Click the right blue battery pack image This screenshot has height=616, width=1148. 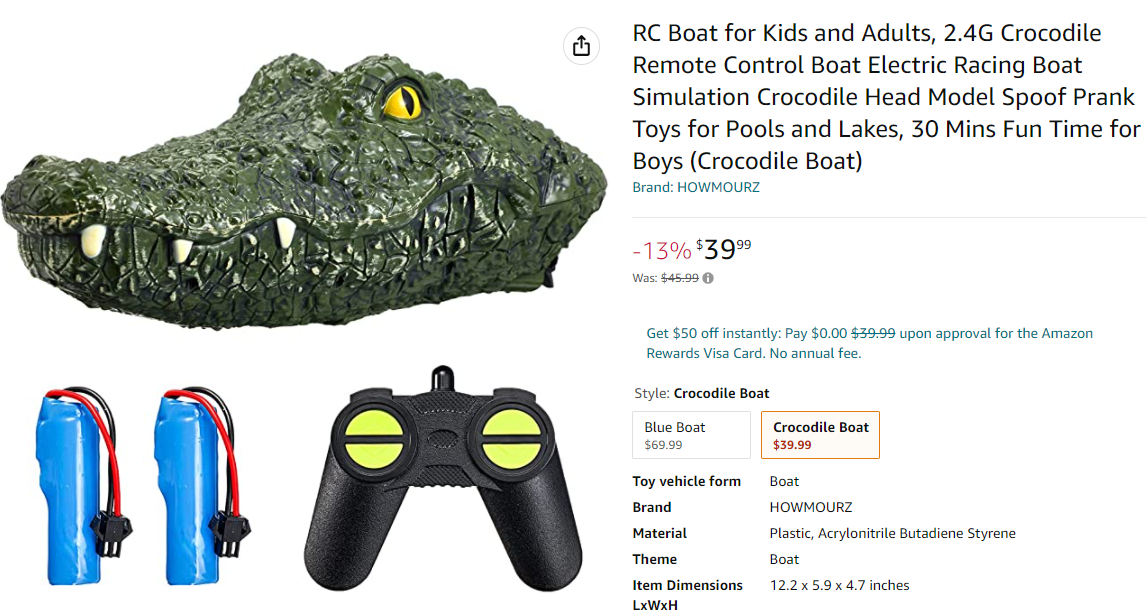point(191,478)
